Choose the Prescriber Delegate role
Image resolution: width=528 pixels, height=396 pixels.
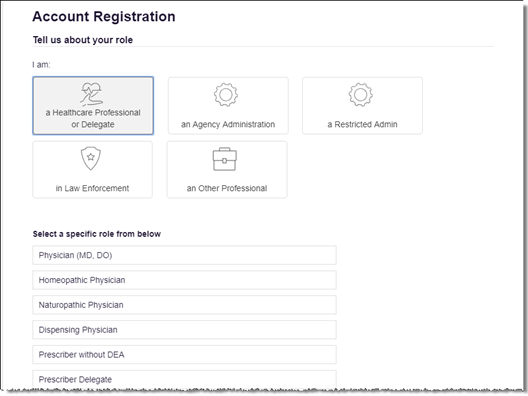(185, 379)
